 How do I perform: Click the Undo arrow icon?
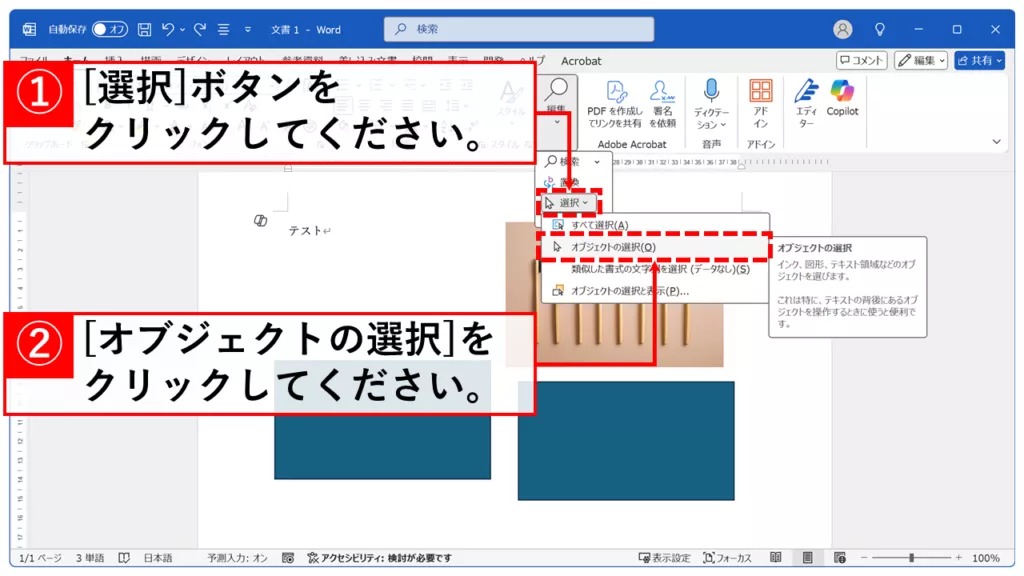click(168, 30)
